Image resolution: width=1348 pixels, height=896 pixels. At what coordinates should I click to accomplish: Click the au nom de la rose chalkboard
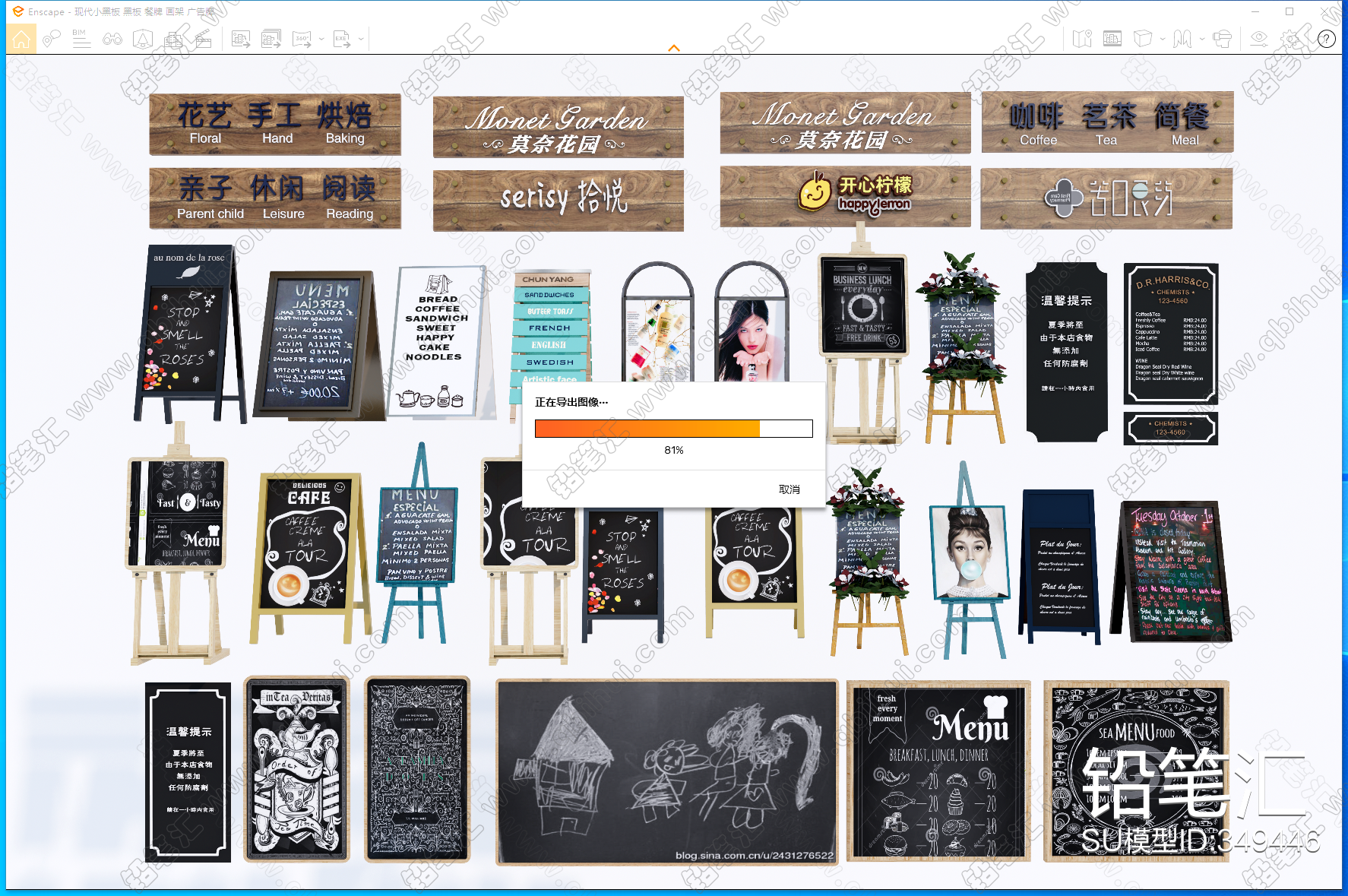click(189, 334)
